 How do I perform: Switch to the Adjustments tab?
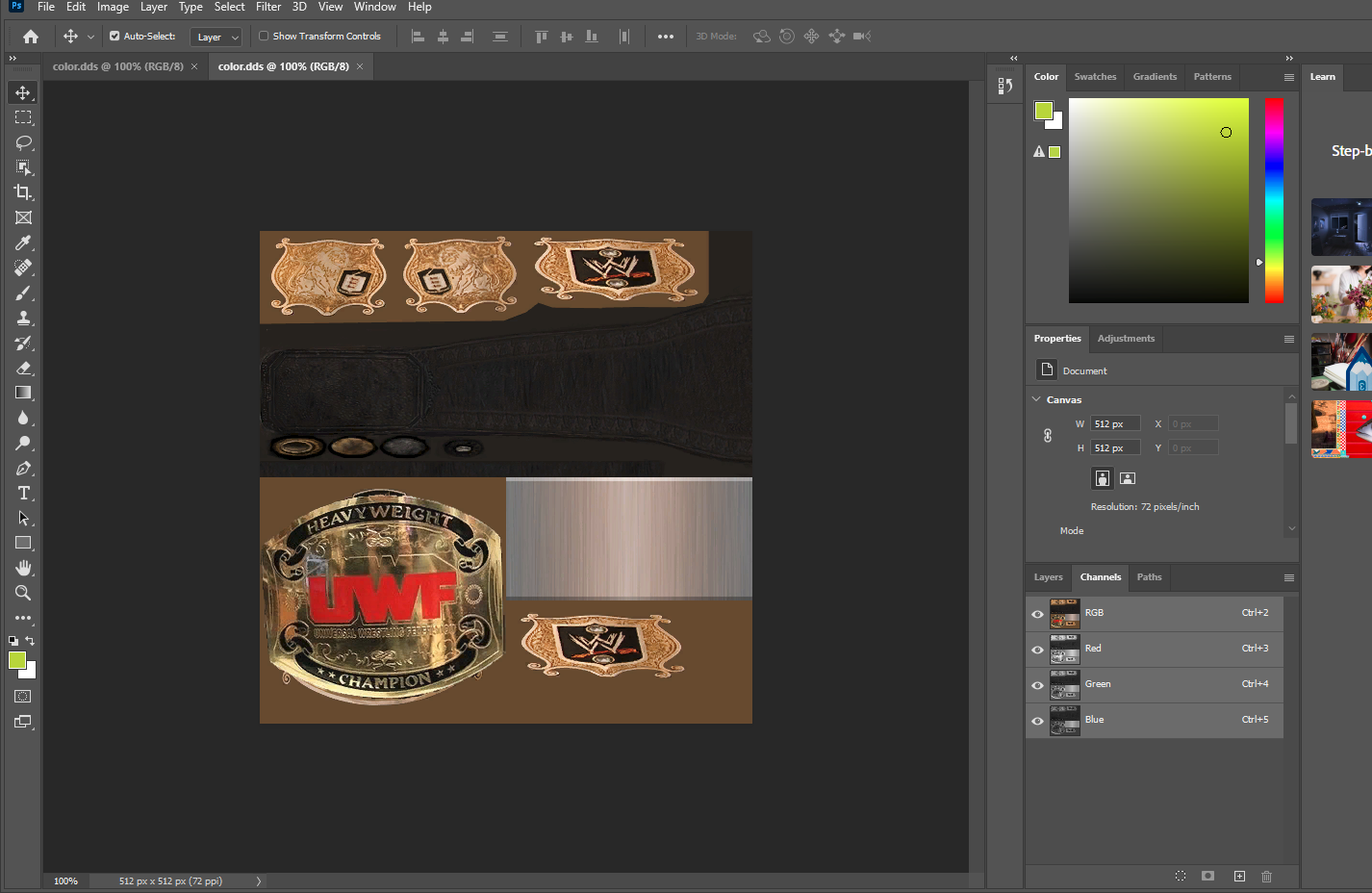coord(1126,339)
